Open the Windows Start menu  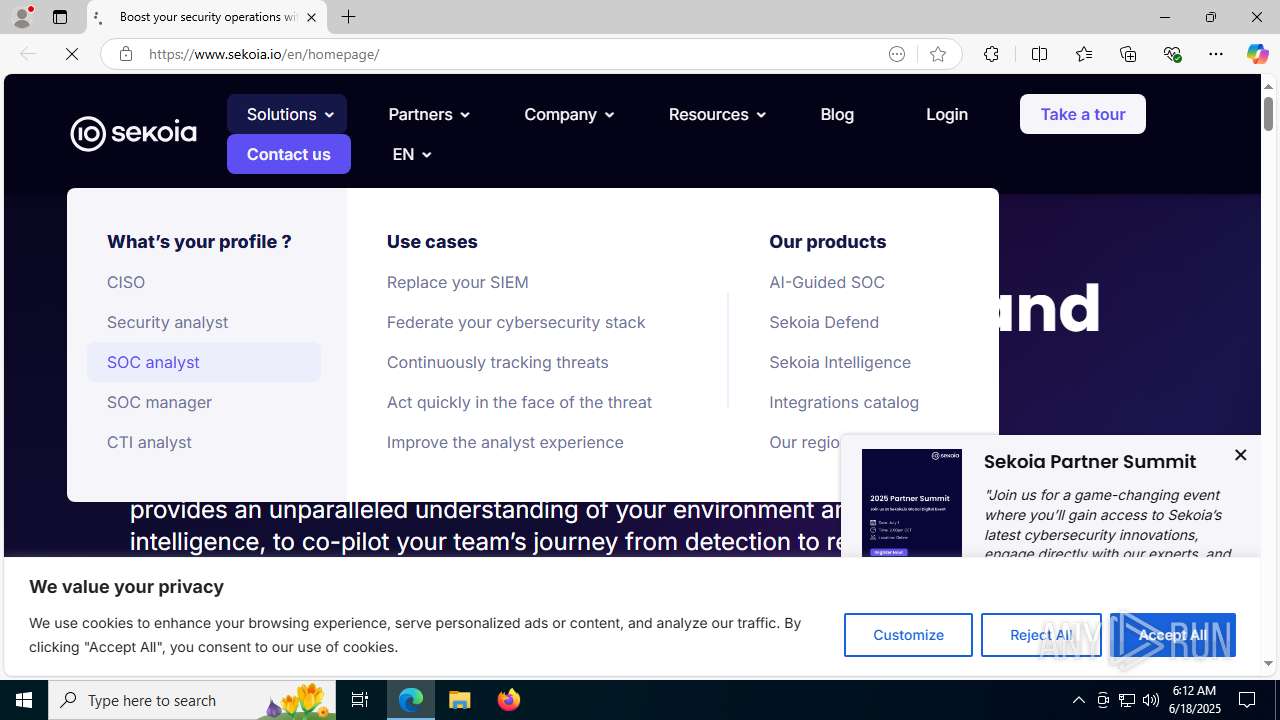tap(24, 700)
